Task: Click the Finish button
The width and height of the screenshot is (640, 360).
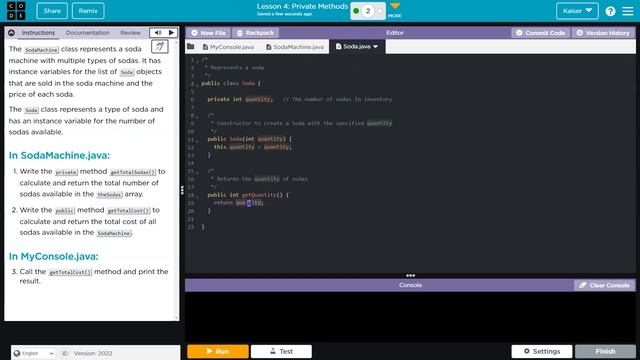Action: 605,351
